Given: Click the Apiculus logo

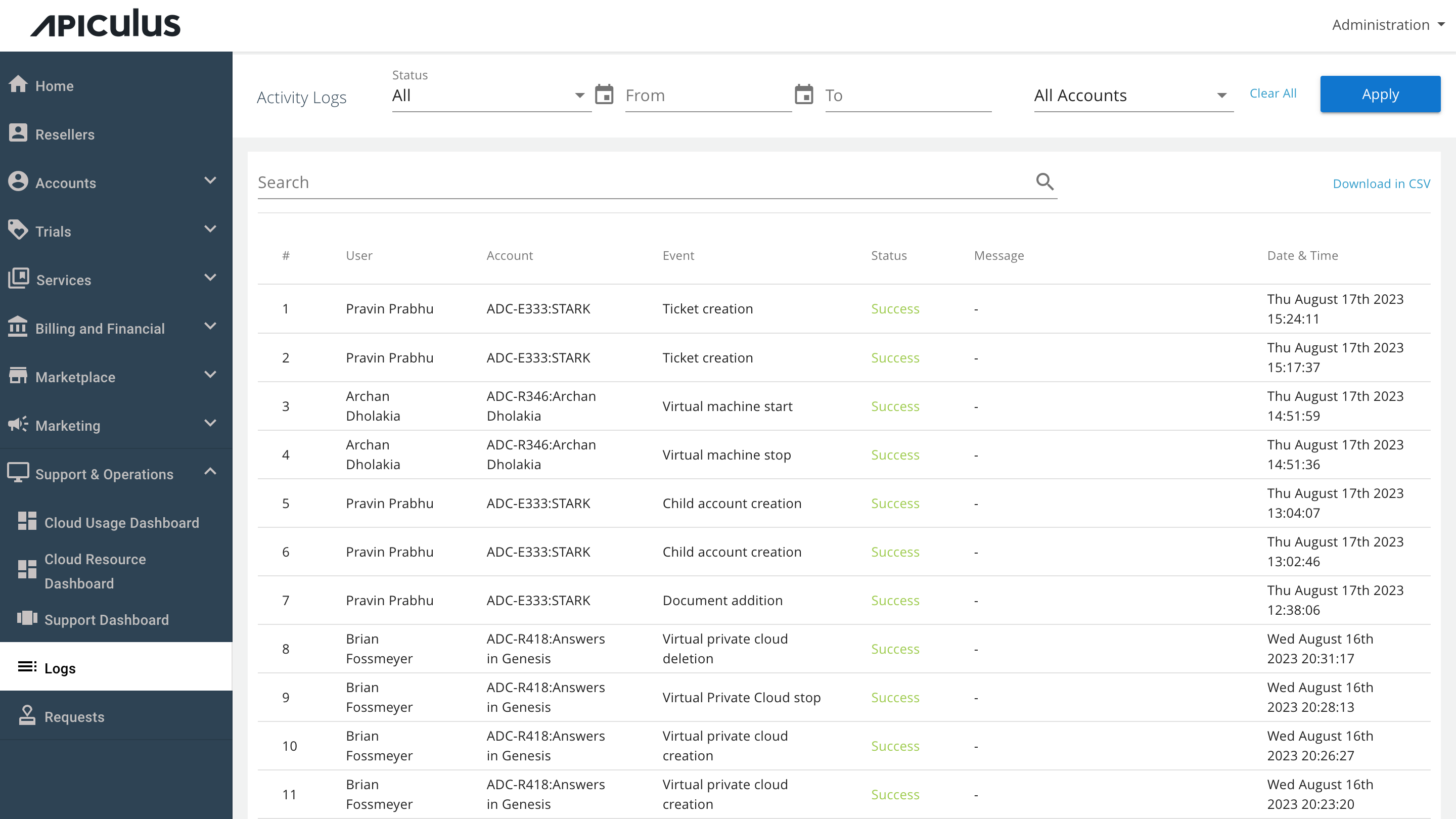Looking at the screenshot, I should [x=106, y=24].
